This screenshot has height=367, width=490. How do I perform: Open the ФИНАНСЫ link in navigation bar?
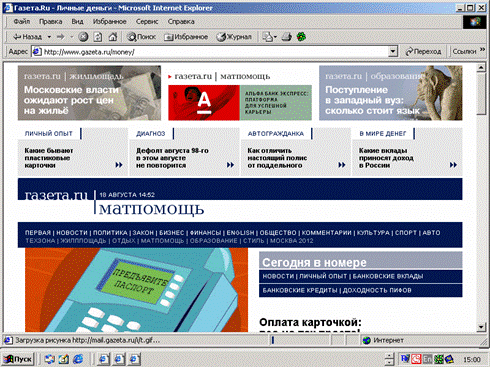point(205,233)
